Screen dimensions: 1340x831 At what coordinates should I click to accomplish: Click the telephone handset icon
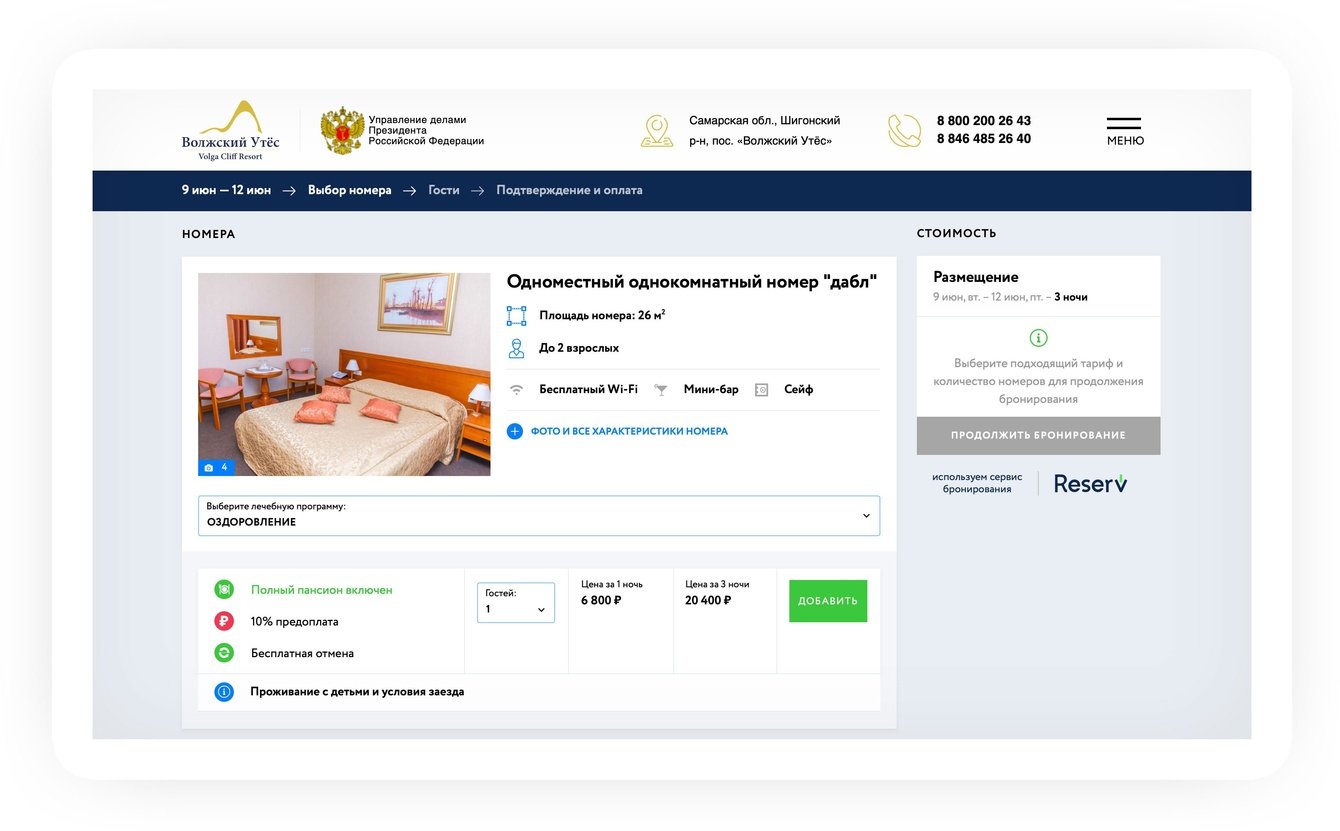click(905, 131)
